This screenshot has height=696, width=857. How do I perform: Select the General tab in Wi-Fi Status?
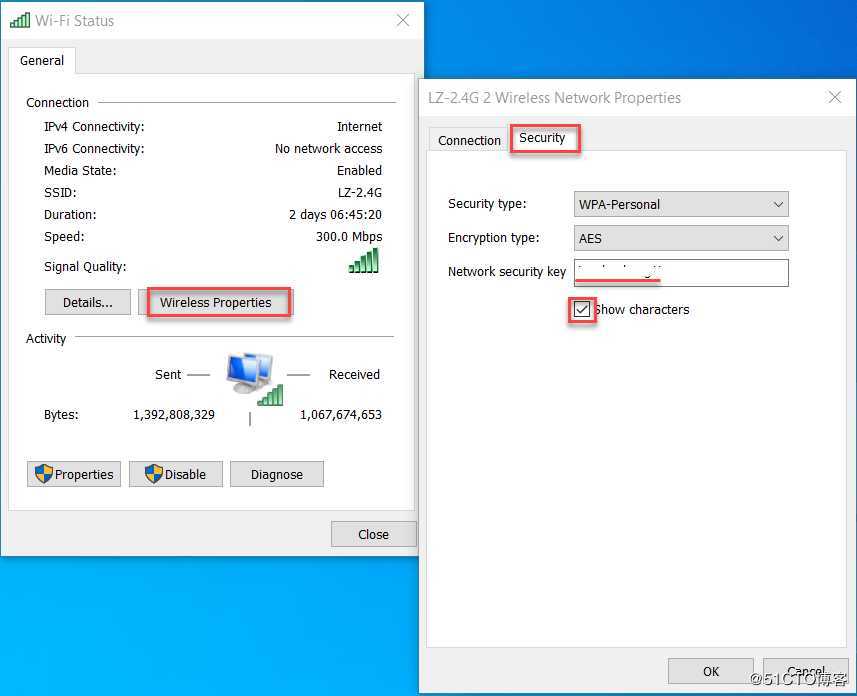[x=42, y=61]
